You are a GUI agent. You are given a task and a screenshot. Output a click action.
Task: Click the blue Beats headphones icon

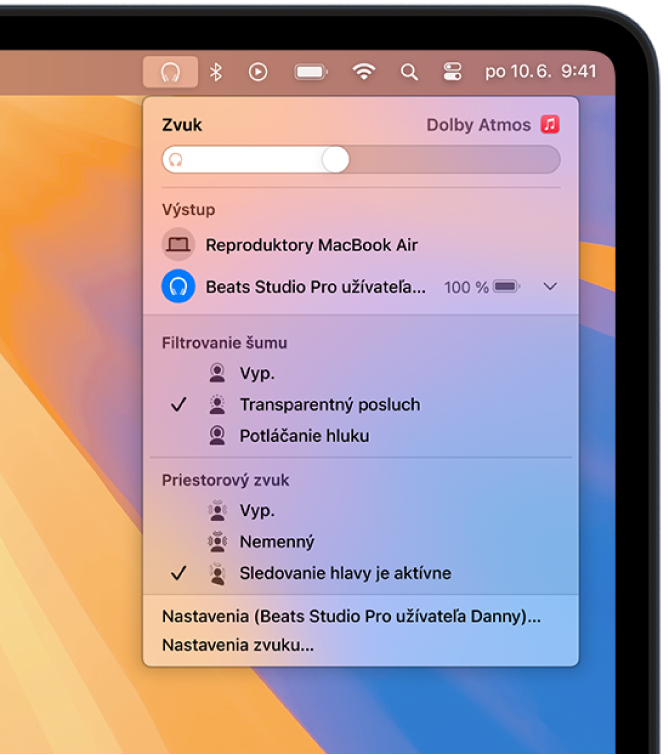tap(178, 286)
